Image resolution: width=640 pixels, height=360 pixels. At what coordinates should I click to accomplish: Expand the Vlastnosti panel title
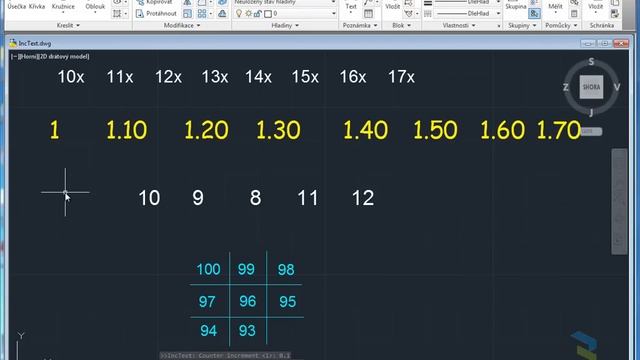(x=459, y=25)
